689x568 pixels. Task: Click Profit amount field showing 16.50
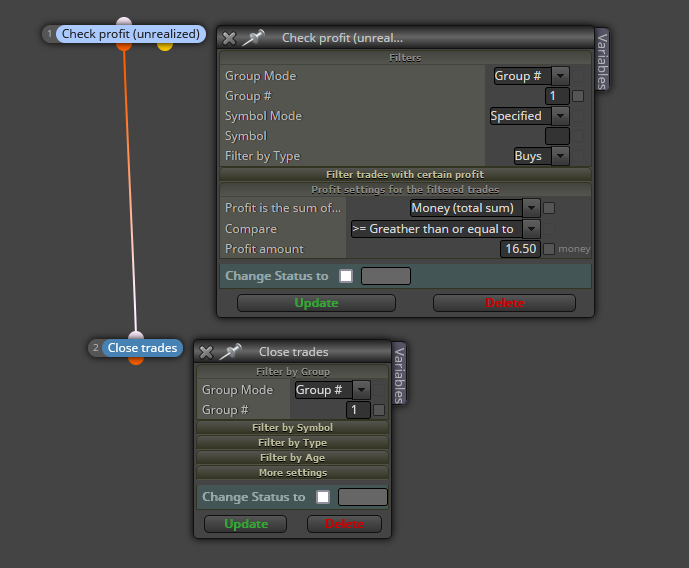point(520,249)
